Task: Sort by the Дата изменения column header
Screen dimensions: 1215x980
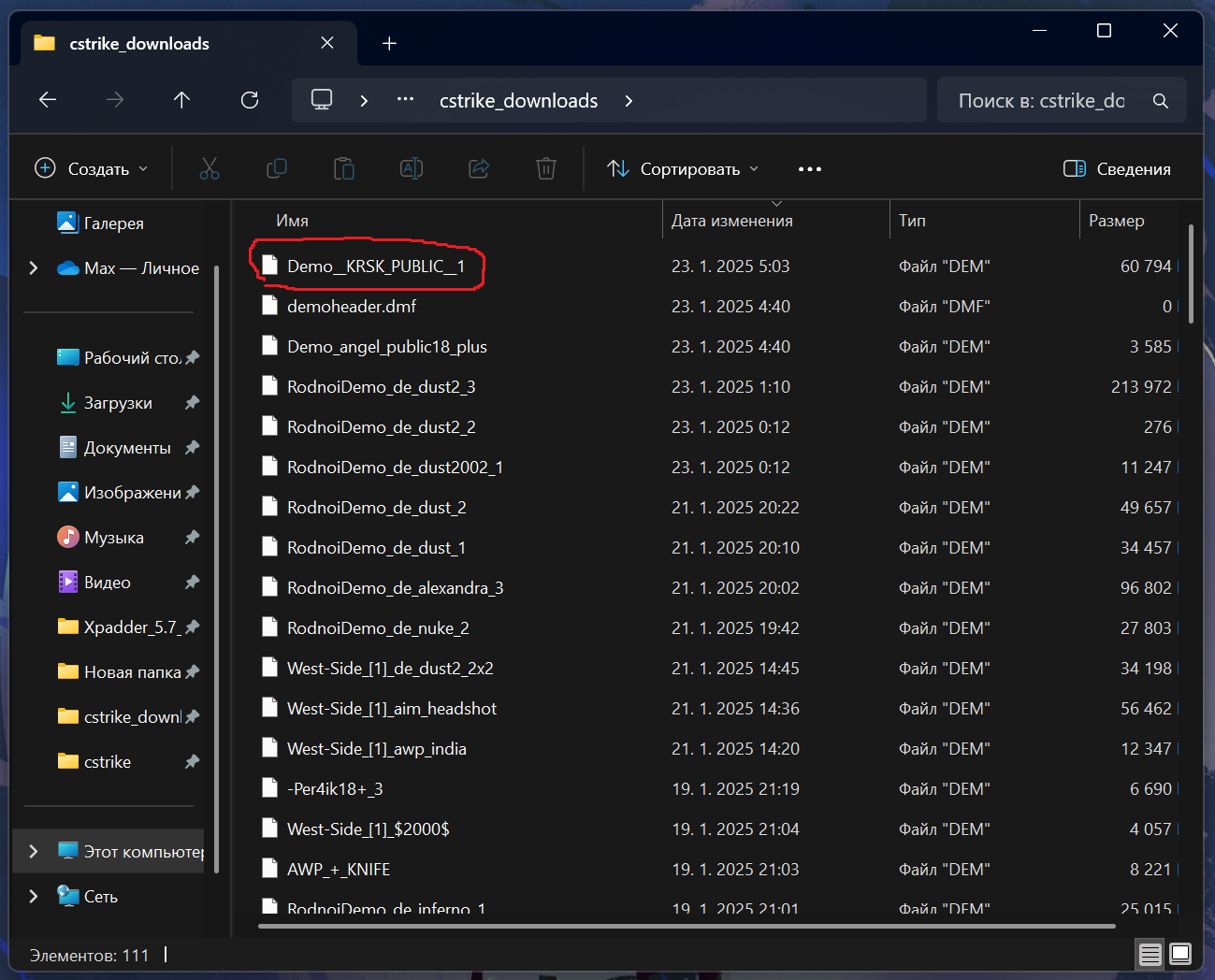Action: 731,221
